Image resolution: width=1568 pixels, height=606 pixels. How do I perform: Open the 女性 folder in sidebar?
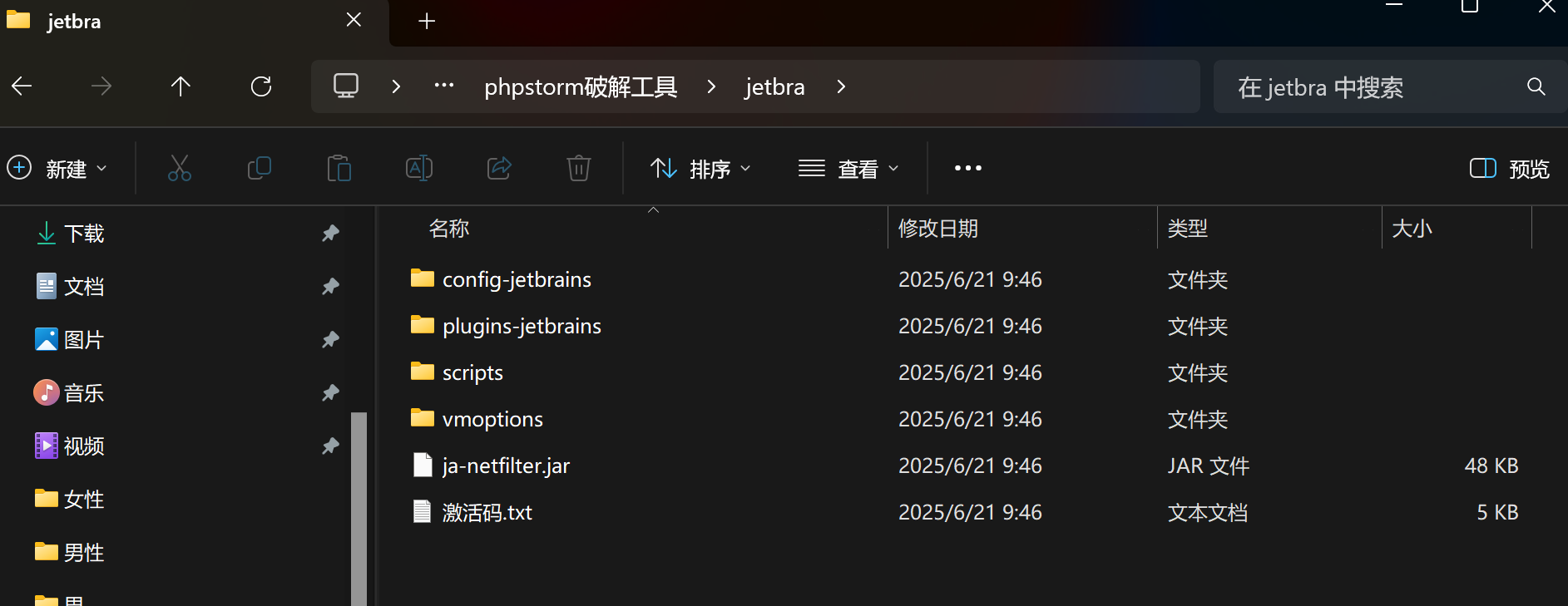click(84, 500)
